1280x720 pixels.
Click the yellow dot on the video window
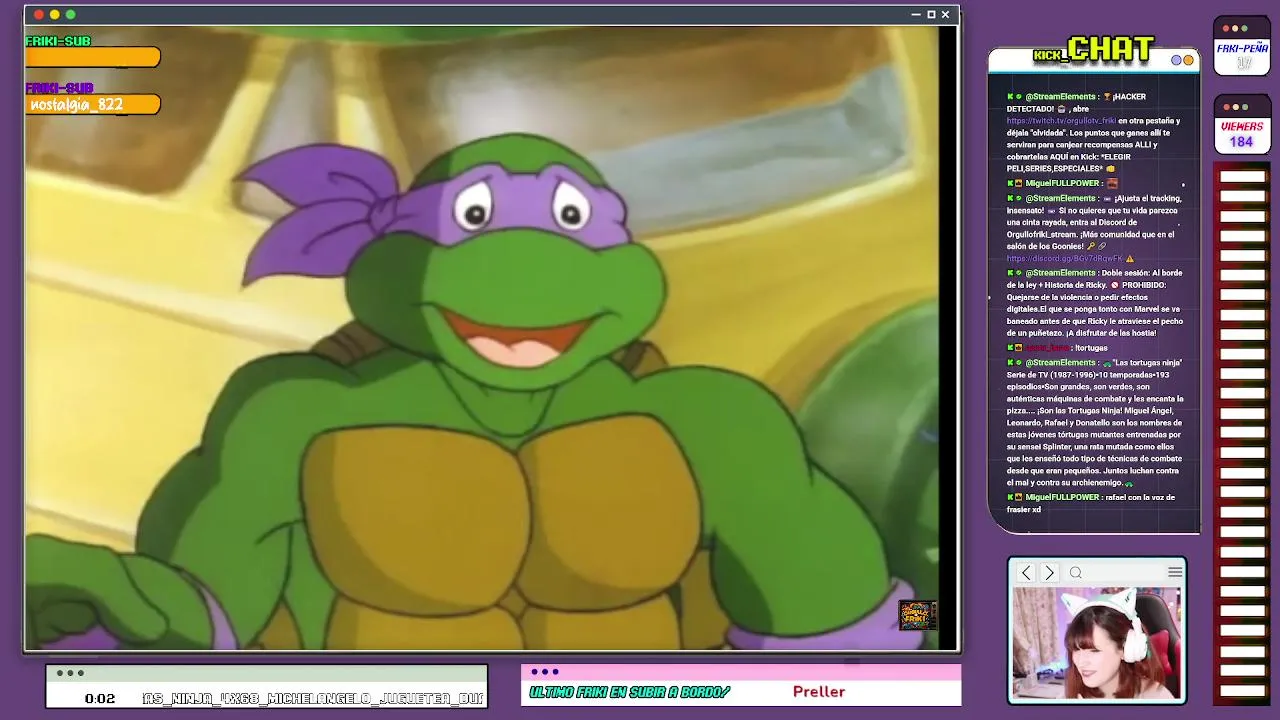point(55,14)
